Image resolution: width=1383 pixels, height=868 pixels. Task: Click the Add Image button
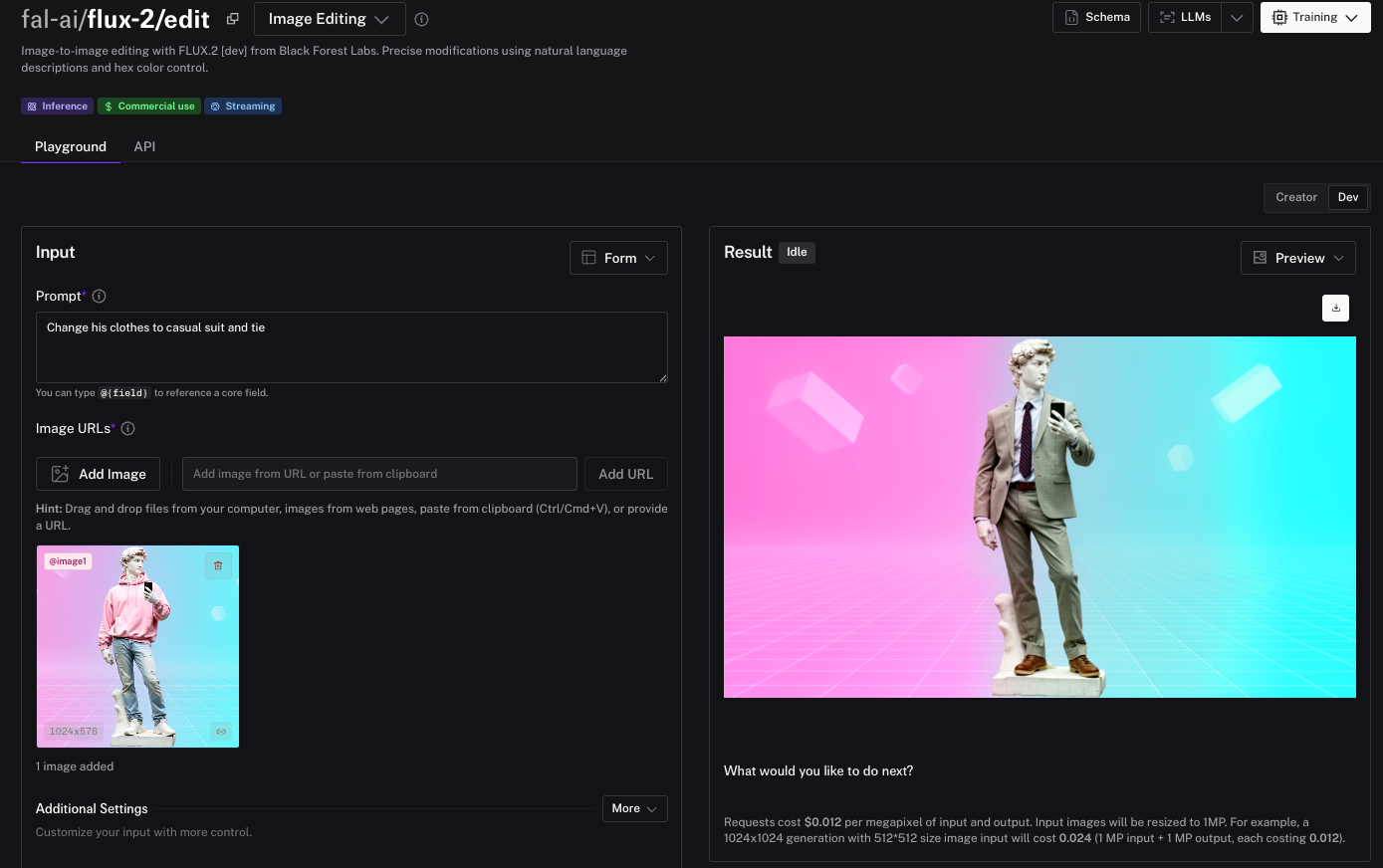pyautogui.click(x=99, y=474)
